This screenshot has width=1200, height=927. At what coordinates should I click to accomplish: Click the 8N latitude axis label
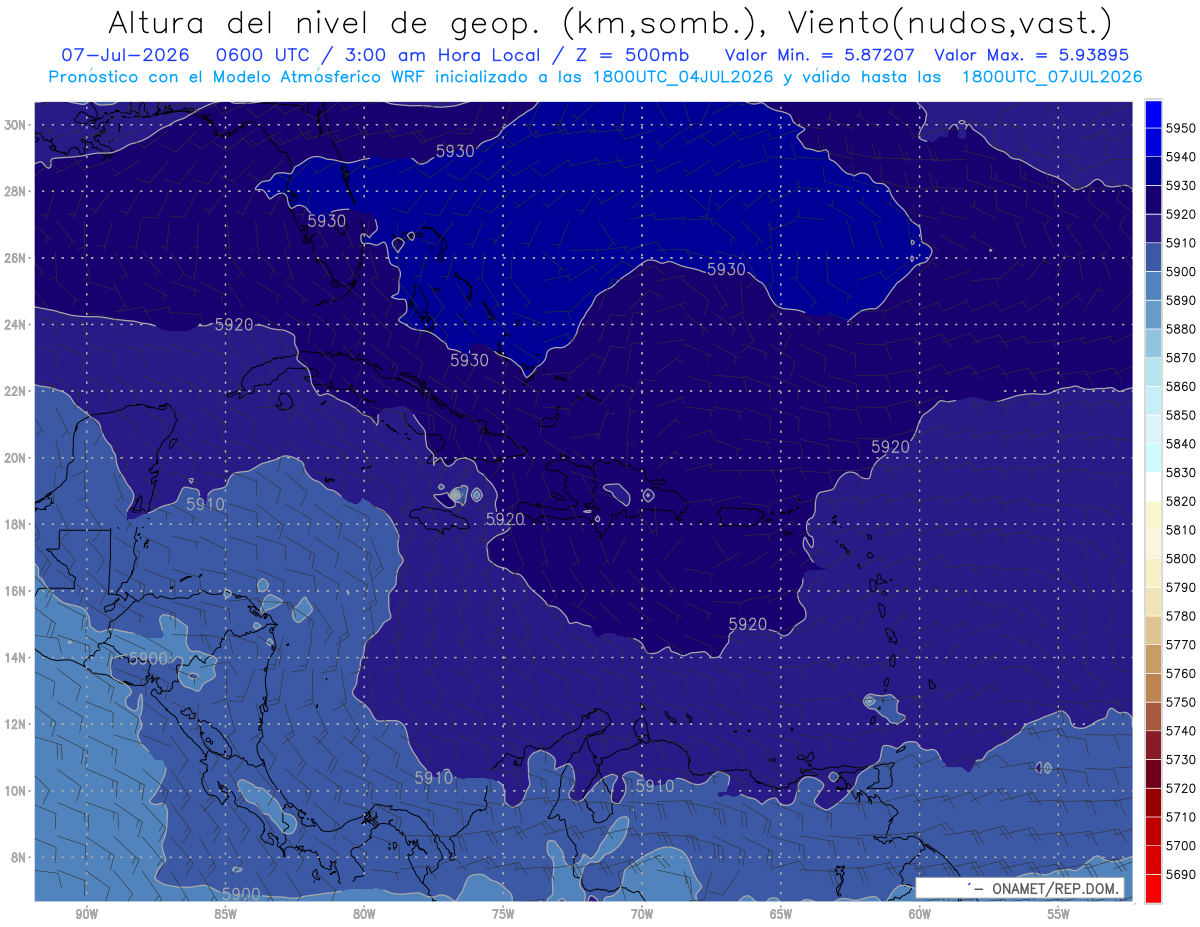pyautogui.click(x=19, y=857)
